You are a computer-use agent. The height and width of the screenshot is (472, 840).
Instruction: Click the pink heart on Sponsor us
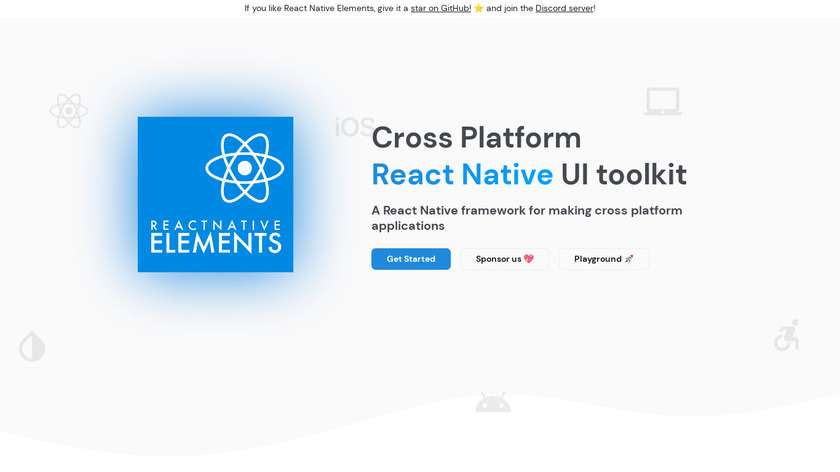coord(529,259)
